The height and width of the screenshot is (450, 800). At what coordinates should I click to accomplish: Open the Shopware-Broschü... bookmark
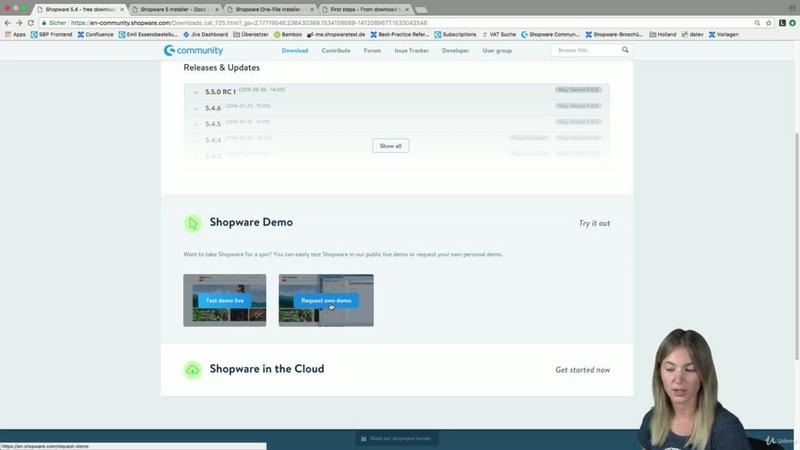(614, 34)
